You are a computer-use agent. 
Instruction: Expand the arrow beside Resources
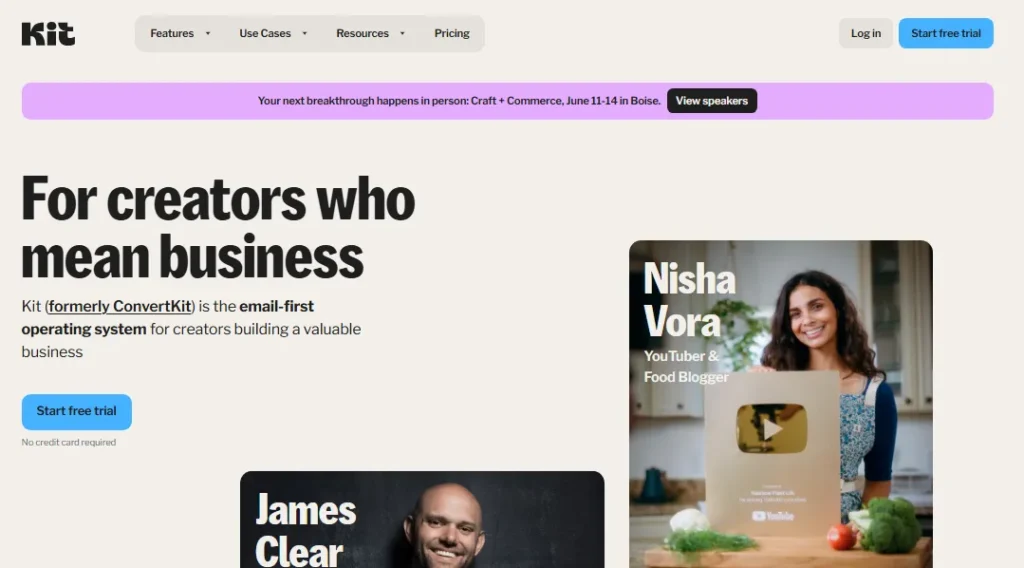tap(402, 33)
